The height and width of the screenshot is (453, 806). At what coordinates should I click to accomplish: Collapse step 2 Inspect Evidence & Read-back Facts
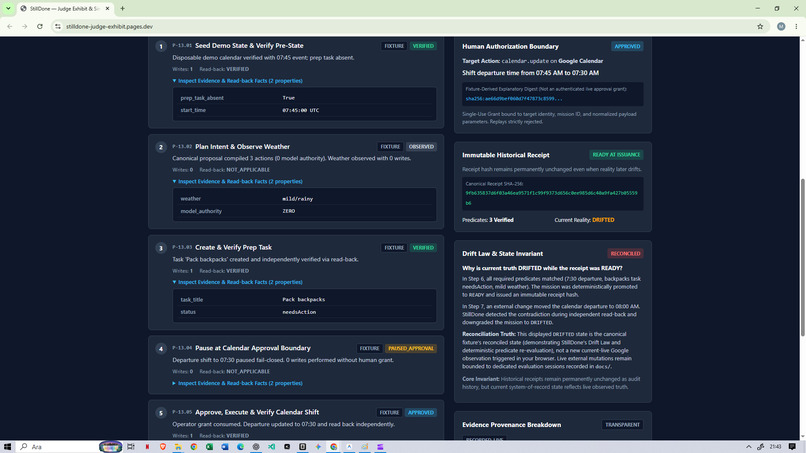(237, 182)
